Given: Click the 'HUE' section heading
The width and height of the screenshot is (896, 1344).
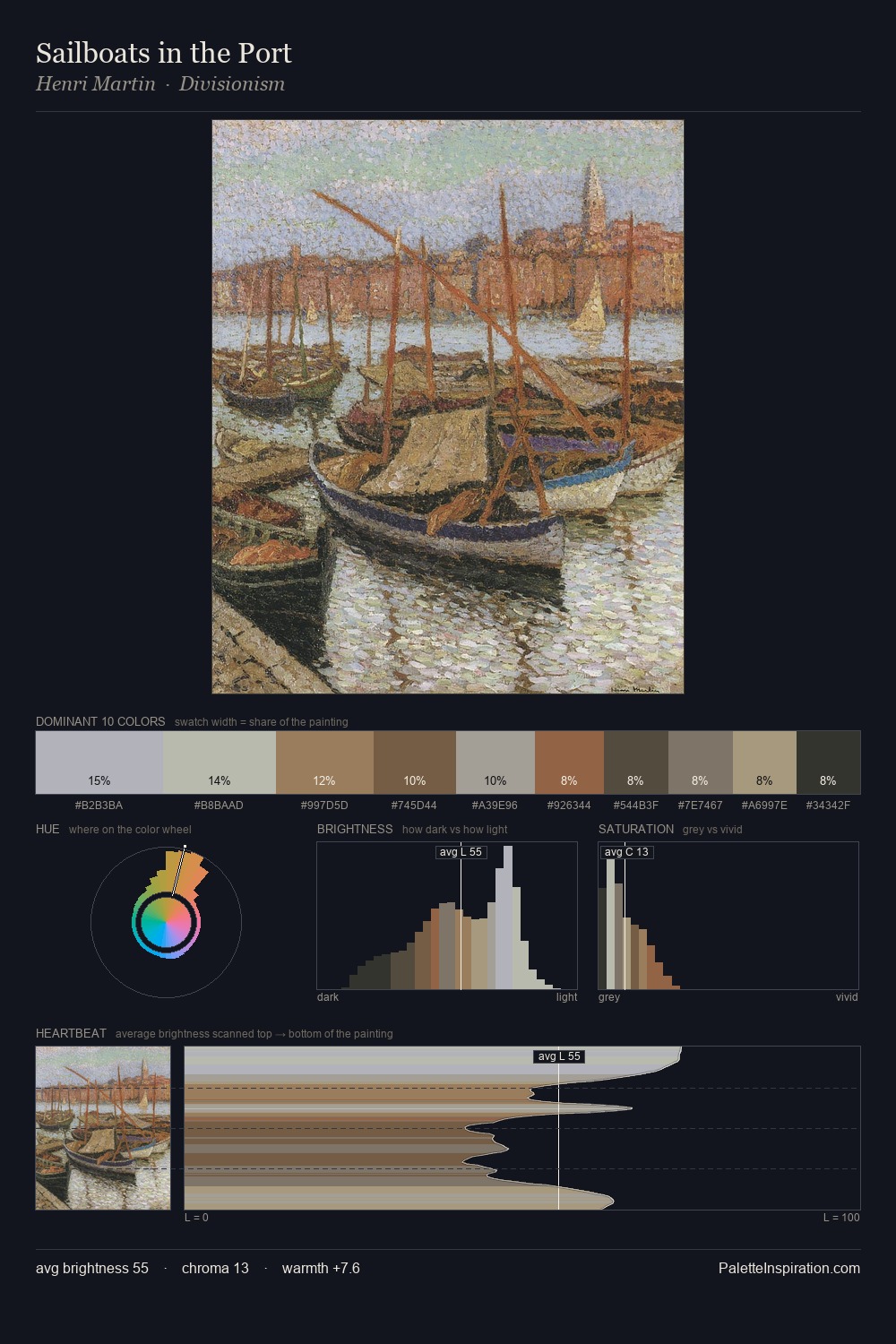Looking at the screenshot, I should tap(47, 829).
